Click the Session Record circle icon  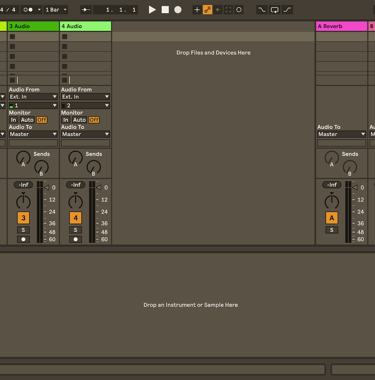[239, 10]
